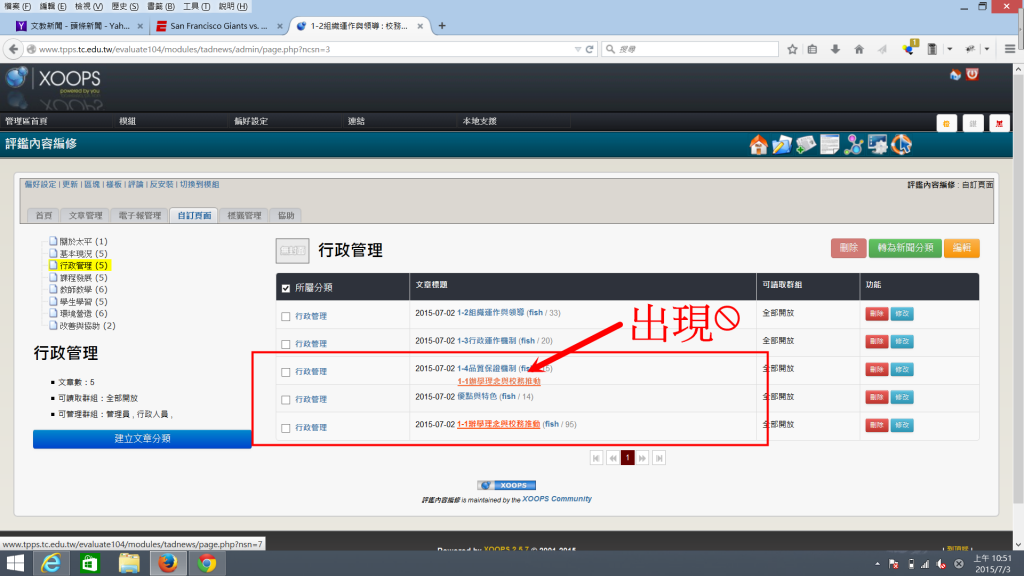Open Internet Explorer from the taskbar
Image resolution: width=1024 pixels, height=576 pixels.
pyautogui.click(x=47, y=564)
